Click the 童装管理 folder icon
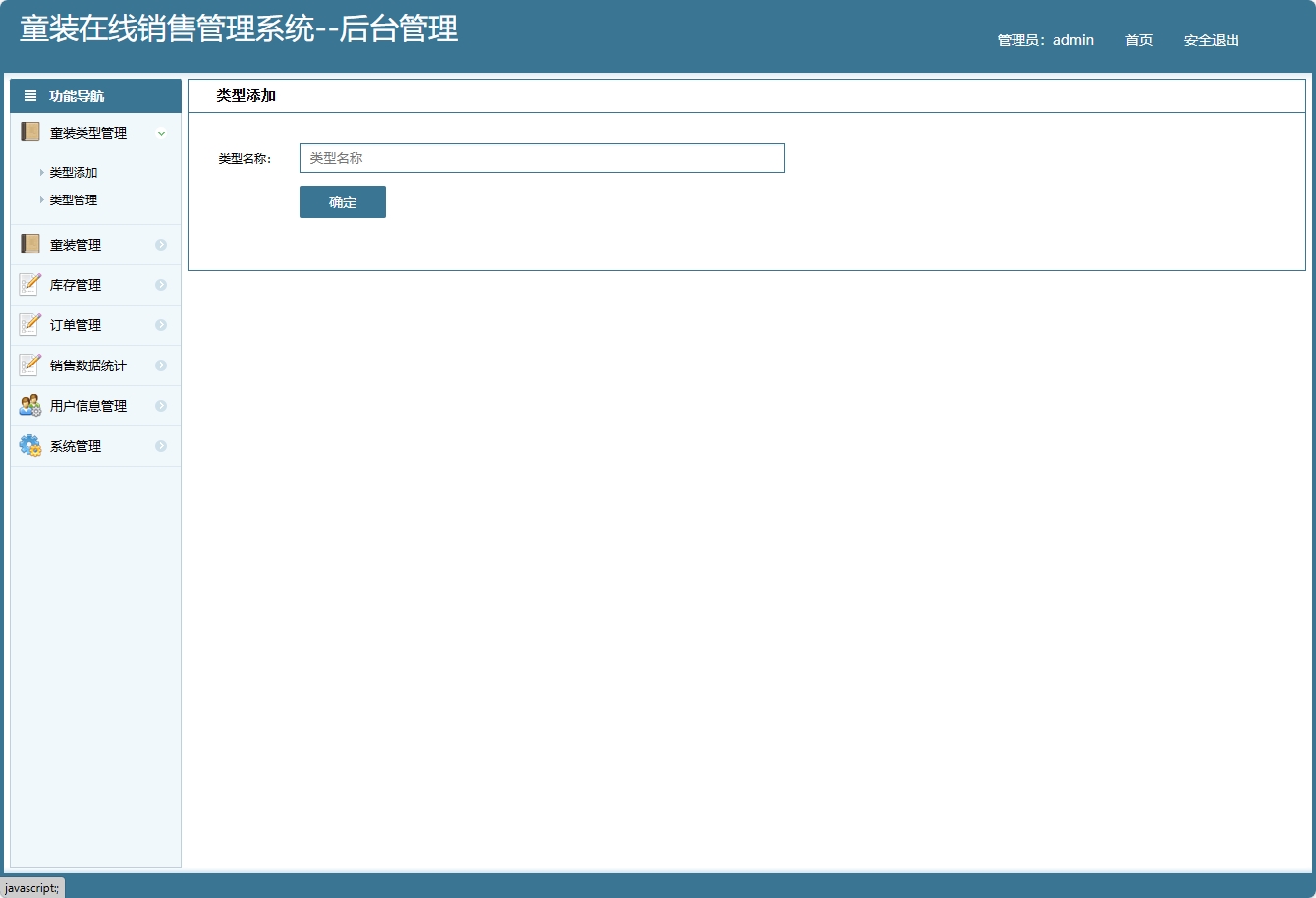Viewport: 1316px width, 898px height. coord(28,244)
